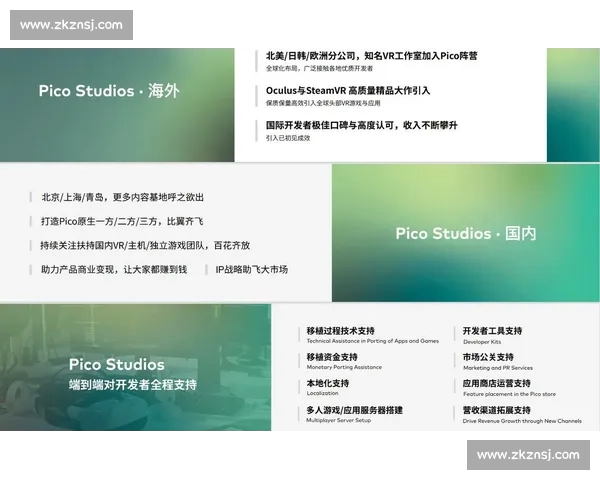
Task: Select the line "北京/上海/青岛,更多内容基地呼之欲出"
Action: 122,198
